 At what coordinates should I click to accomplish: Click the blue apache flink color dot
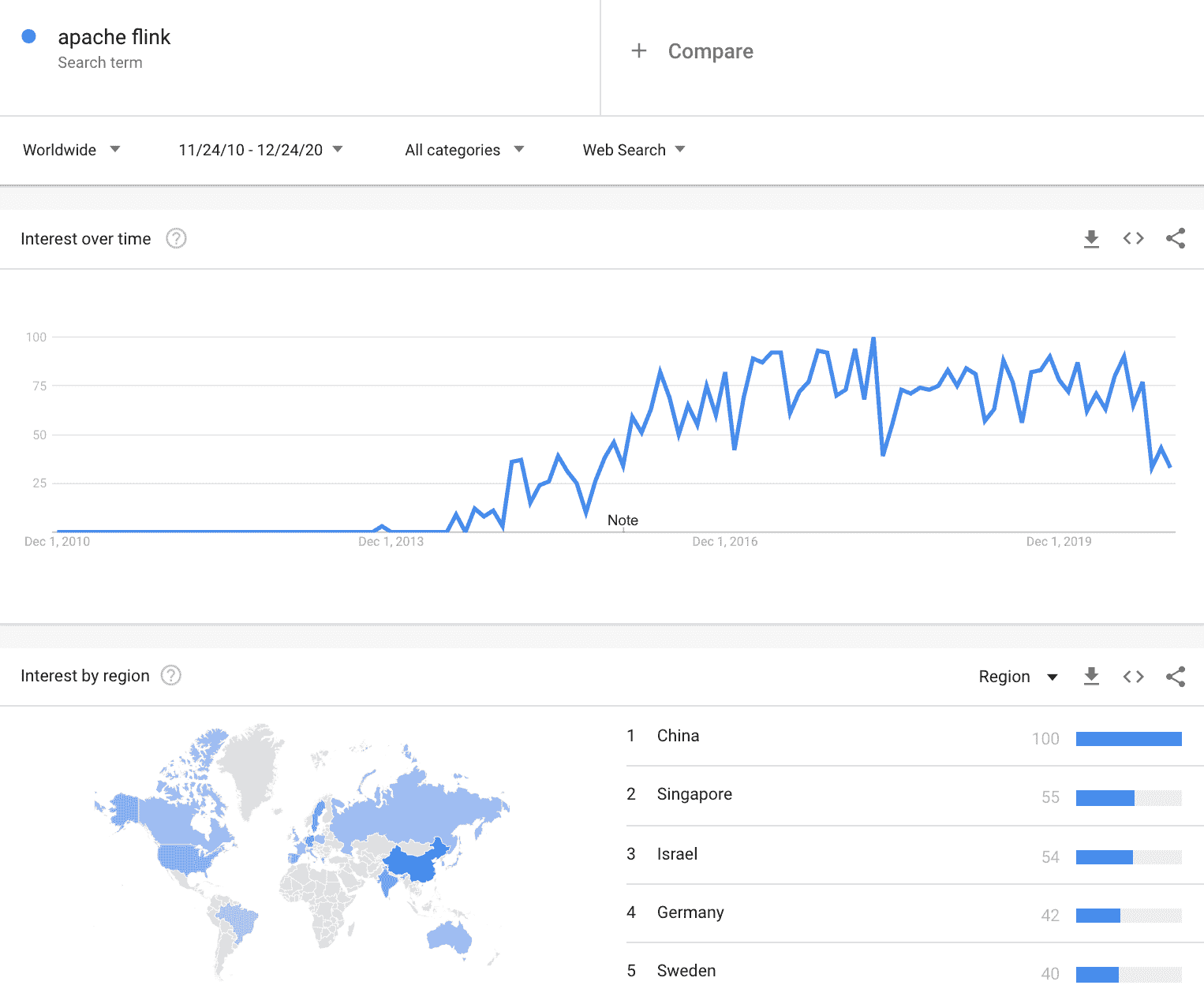(x=29, y=36)
